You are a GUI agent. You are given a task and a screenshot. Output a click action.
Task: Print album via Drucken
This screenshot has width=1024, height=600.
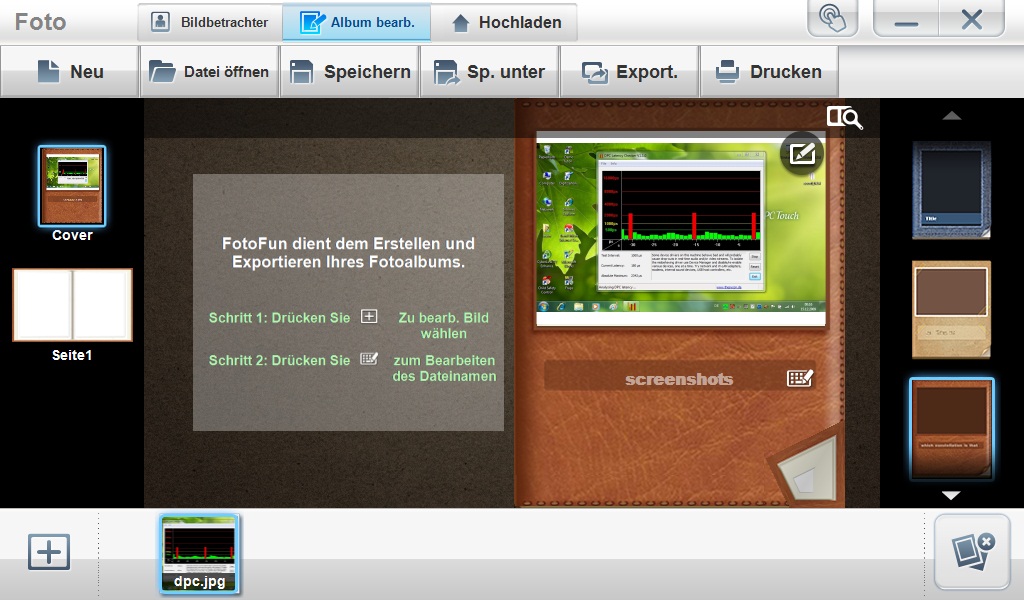[x=769, y=72]
